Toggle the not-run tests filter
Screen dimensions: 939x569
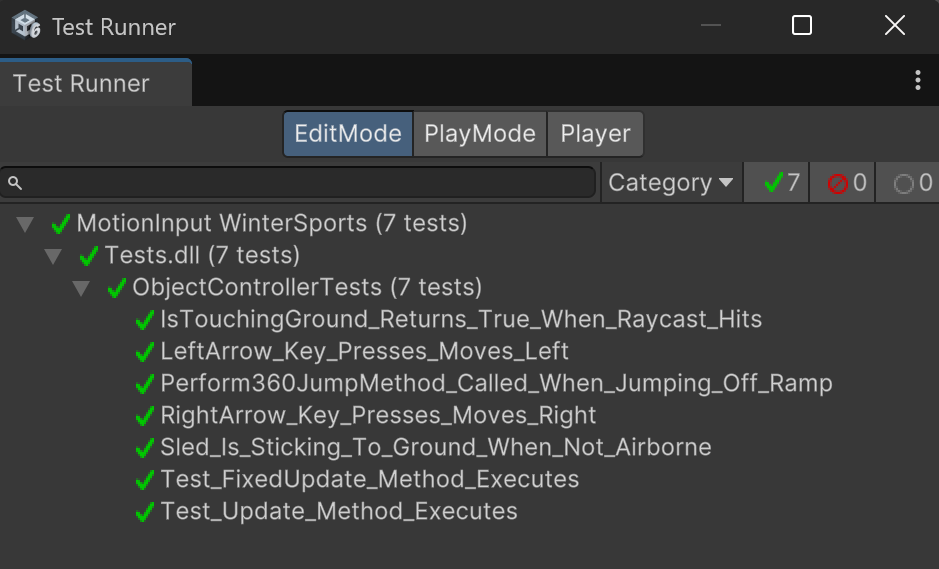[909, 183]
